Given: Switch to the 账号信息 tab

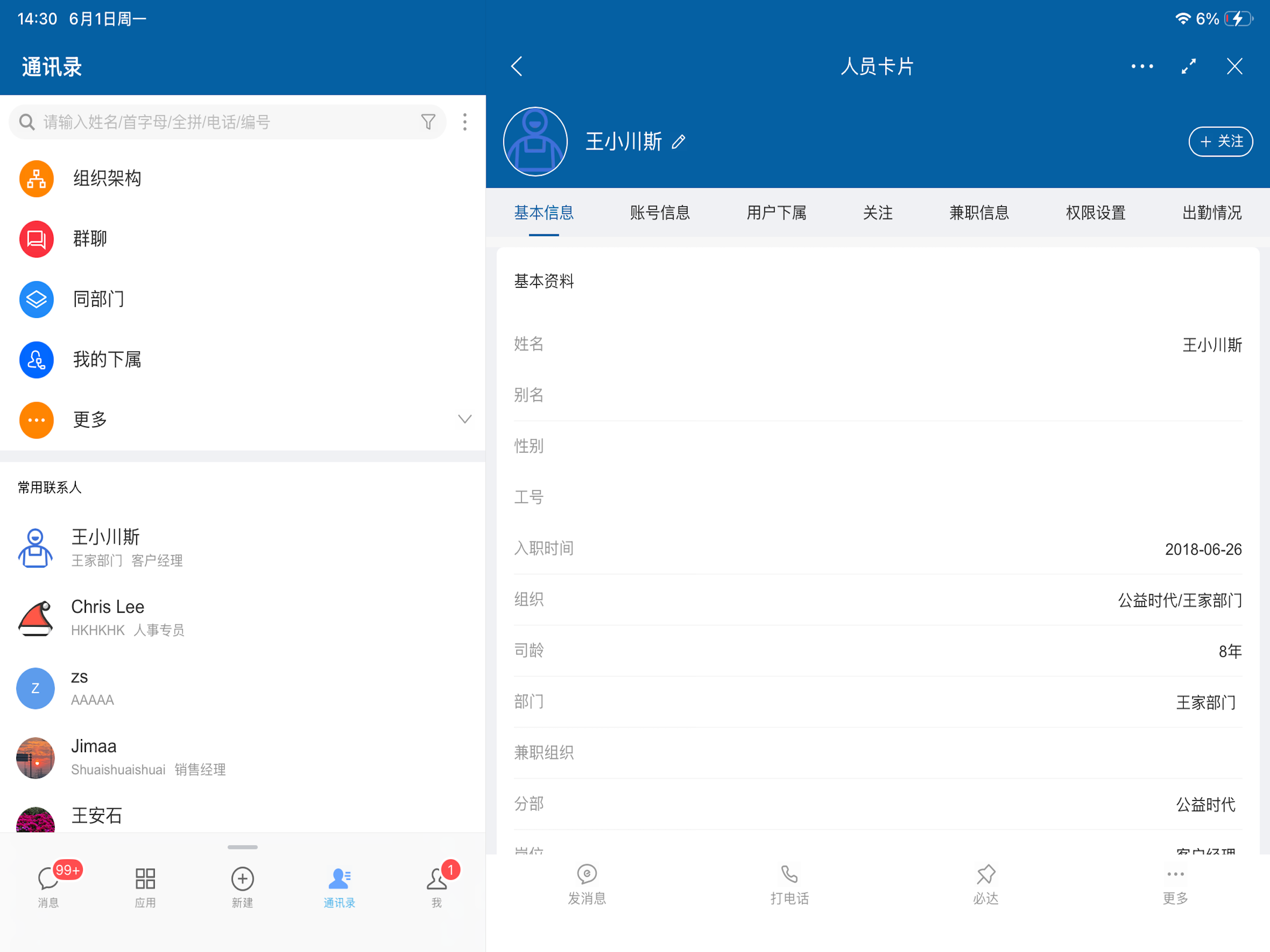Looking at the screenshot, I should tap(660, 212).
